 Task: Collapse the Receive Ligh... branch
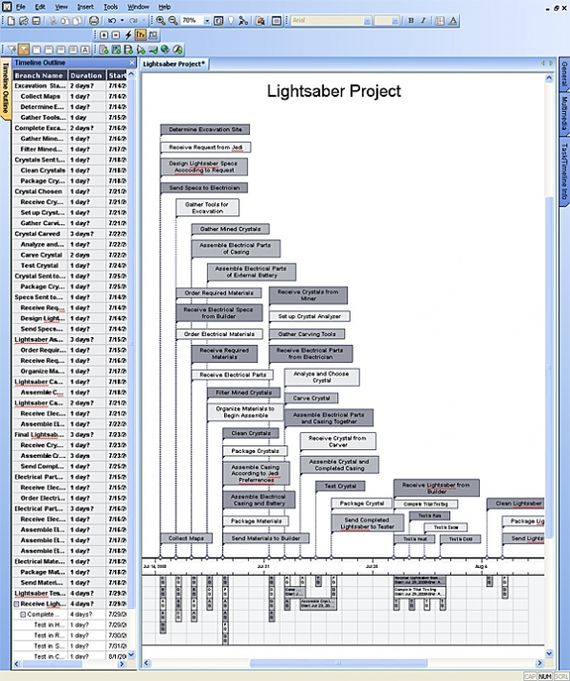17,604
